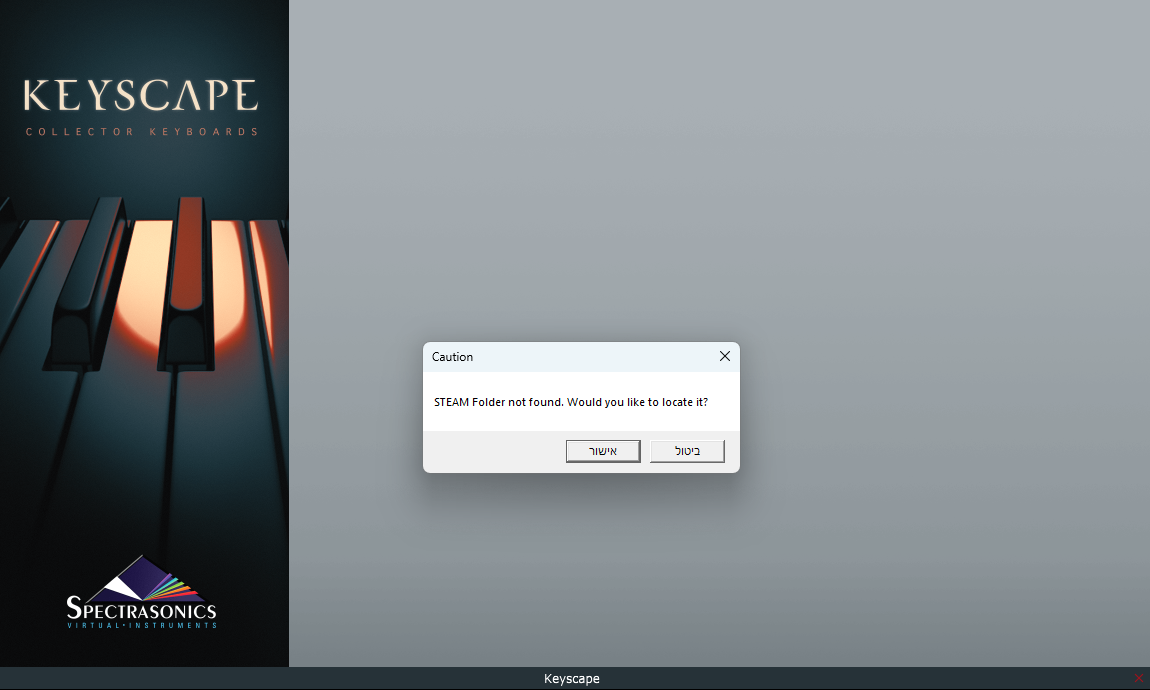Click empty gray area above Caution dialog
The image size is (1150, 690).
580,200
